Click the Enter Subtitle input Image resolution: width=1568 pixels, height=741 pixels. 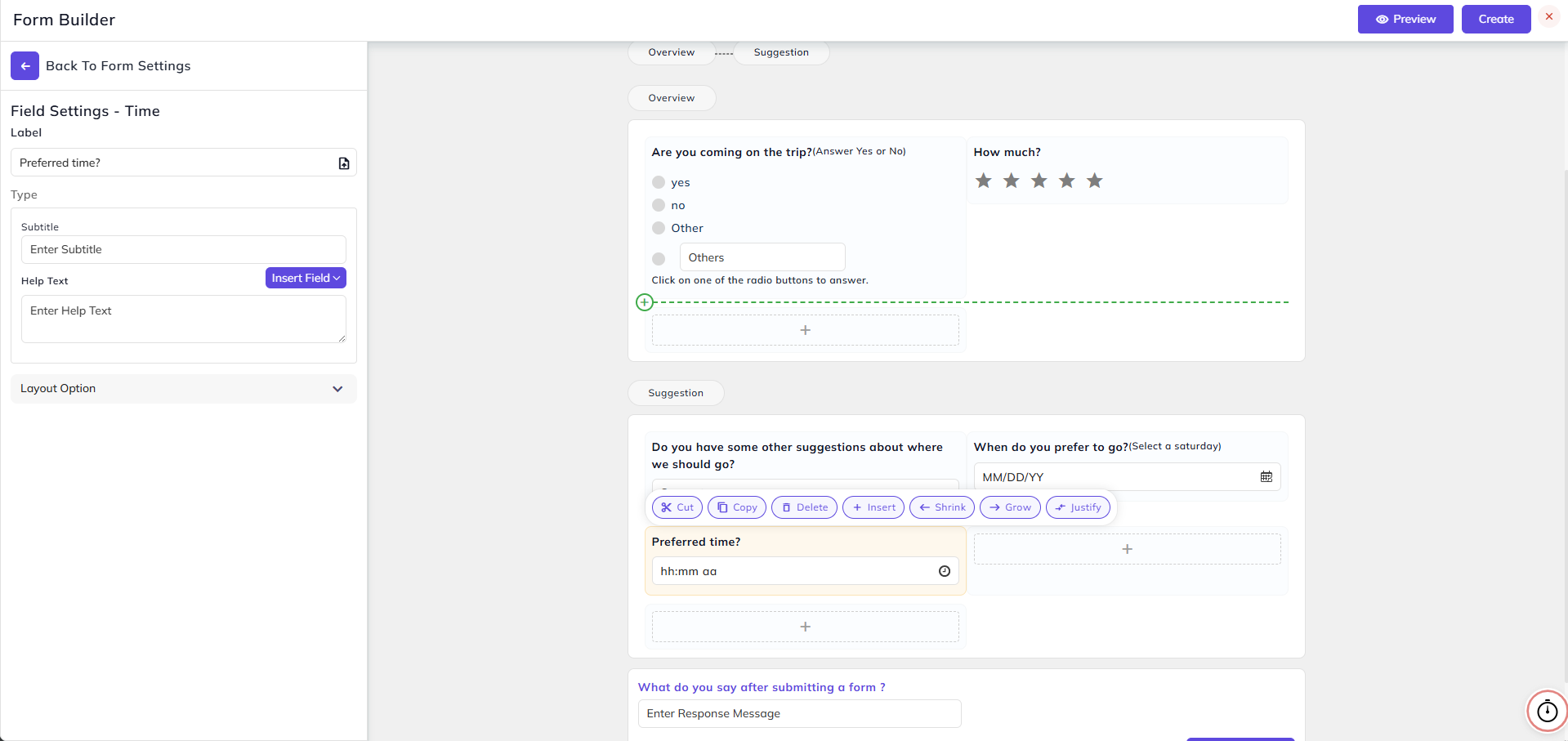[x=184, y=250]
